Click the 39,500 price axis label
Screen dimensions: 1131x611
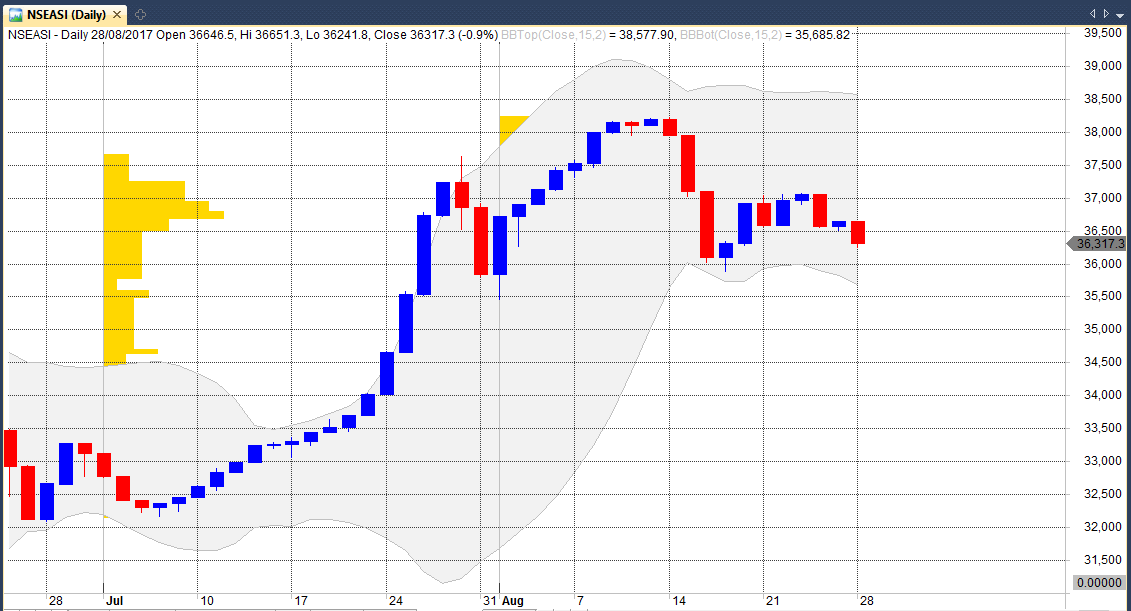[x=1101, y=33]
